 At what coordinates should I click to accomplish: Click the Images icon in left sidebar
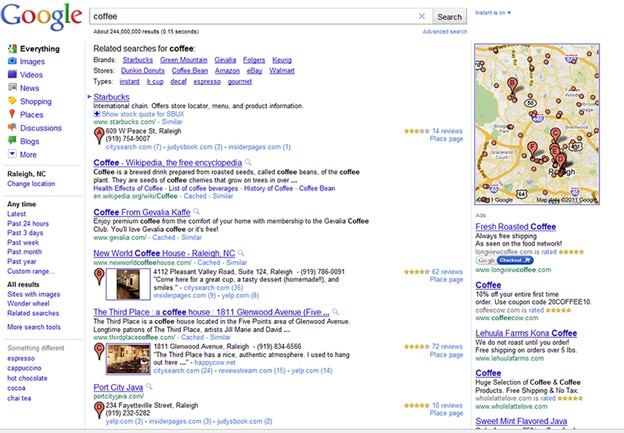tap(12, 62)
